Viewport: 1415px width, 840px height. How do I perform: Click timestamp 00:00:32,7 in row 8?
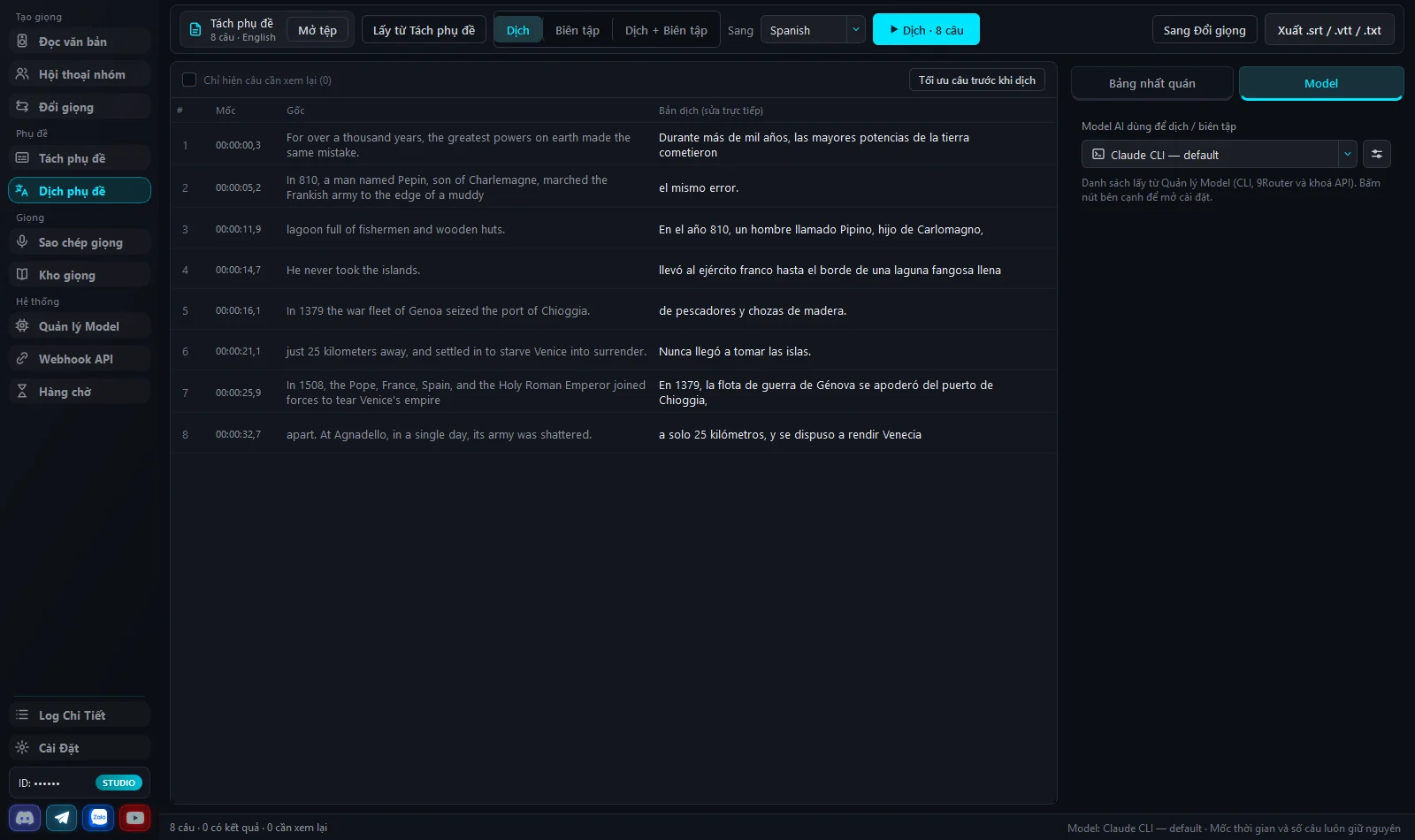coord(238,434)
